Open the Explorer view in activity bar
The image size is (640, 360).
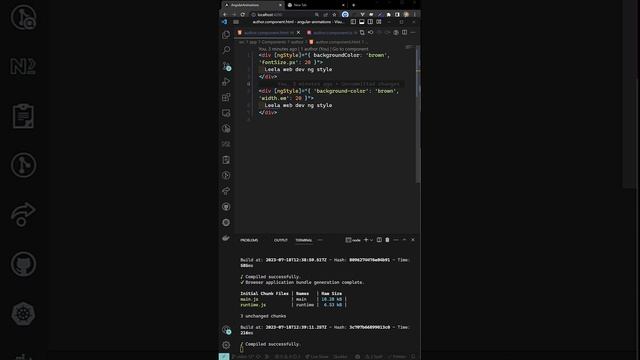226,35
